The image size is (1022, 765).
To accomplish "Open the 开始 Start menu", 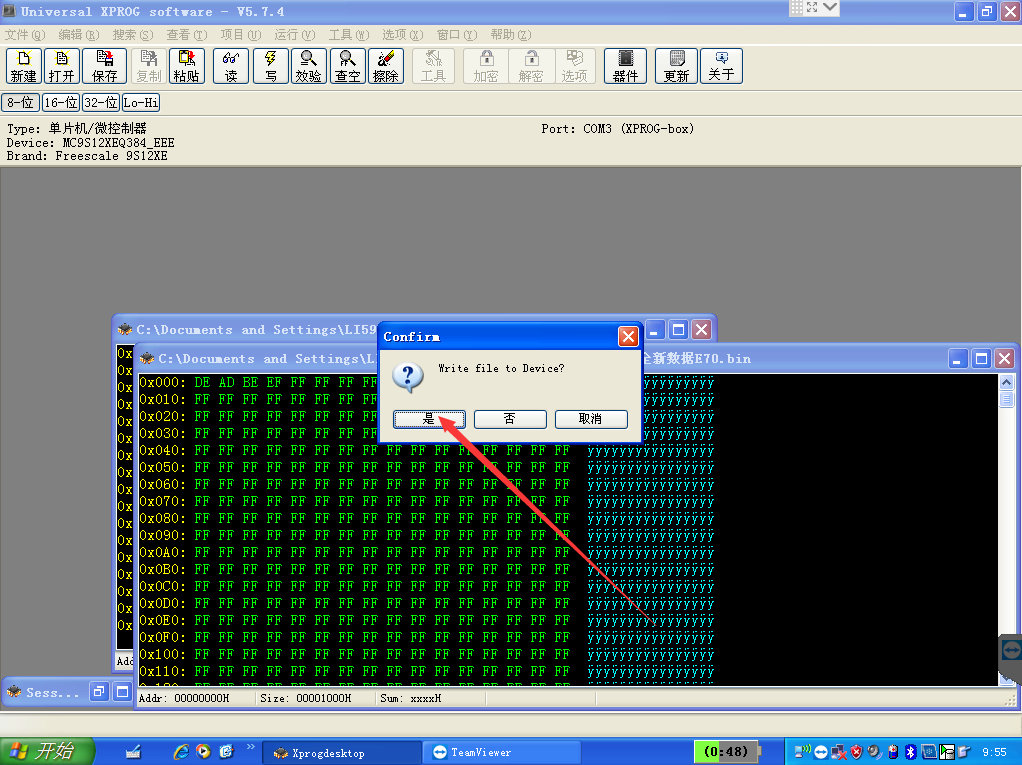I will click(46, 751).
